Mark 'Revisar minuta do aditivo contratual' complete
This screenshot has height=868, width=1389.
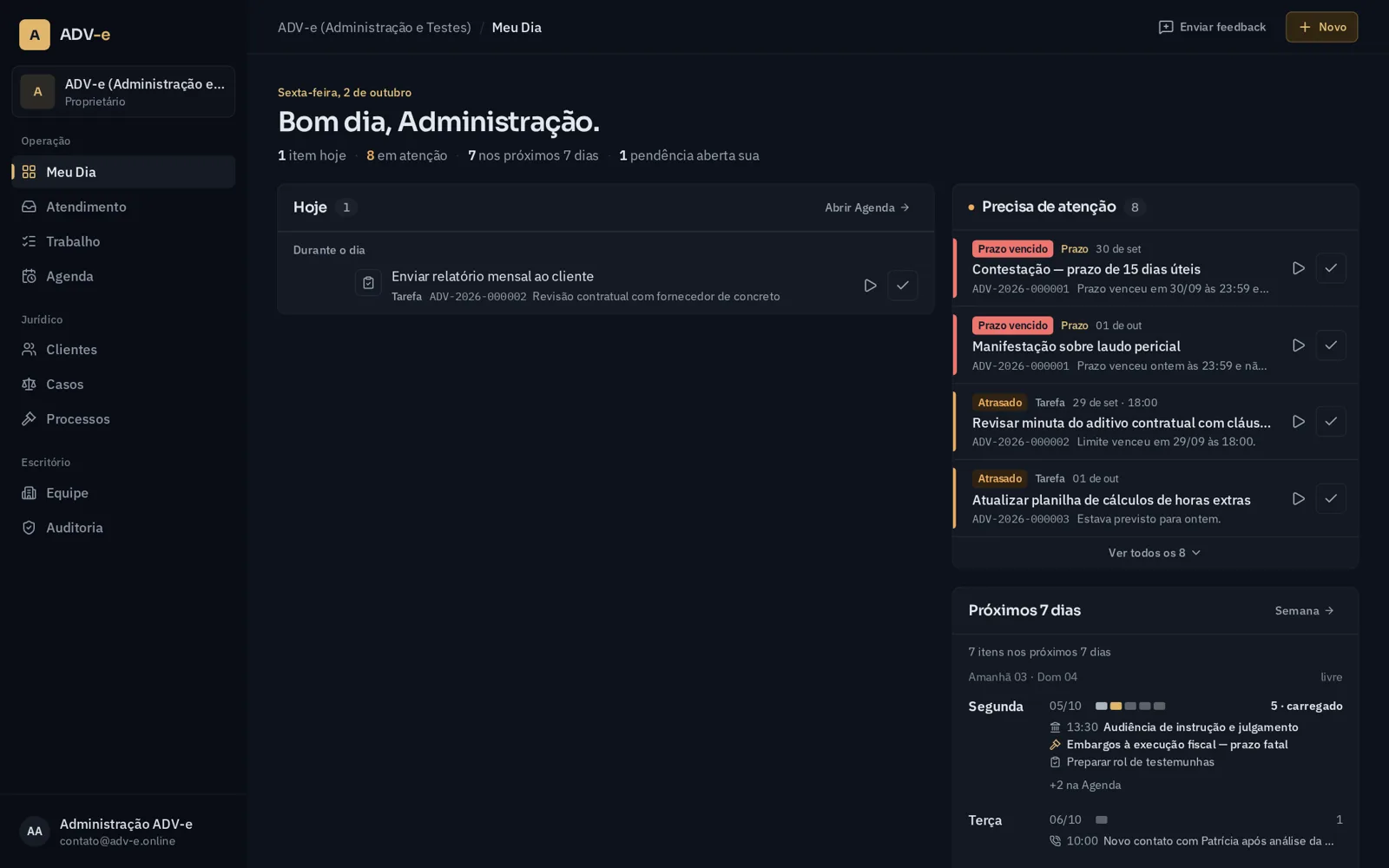pyautogui.click(x=1331, y=422)
